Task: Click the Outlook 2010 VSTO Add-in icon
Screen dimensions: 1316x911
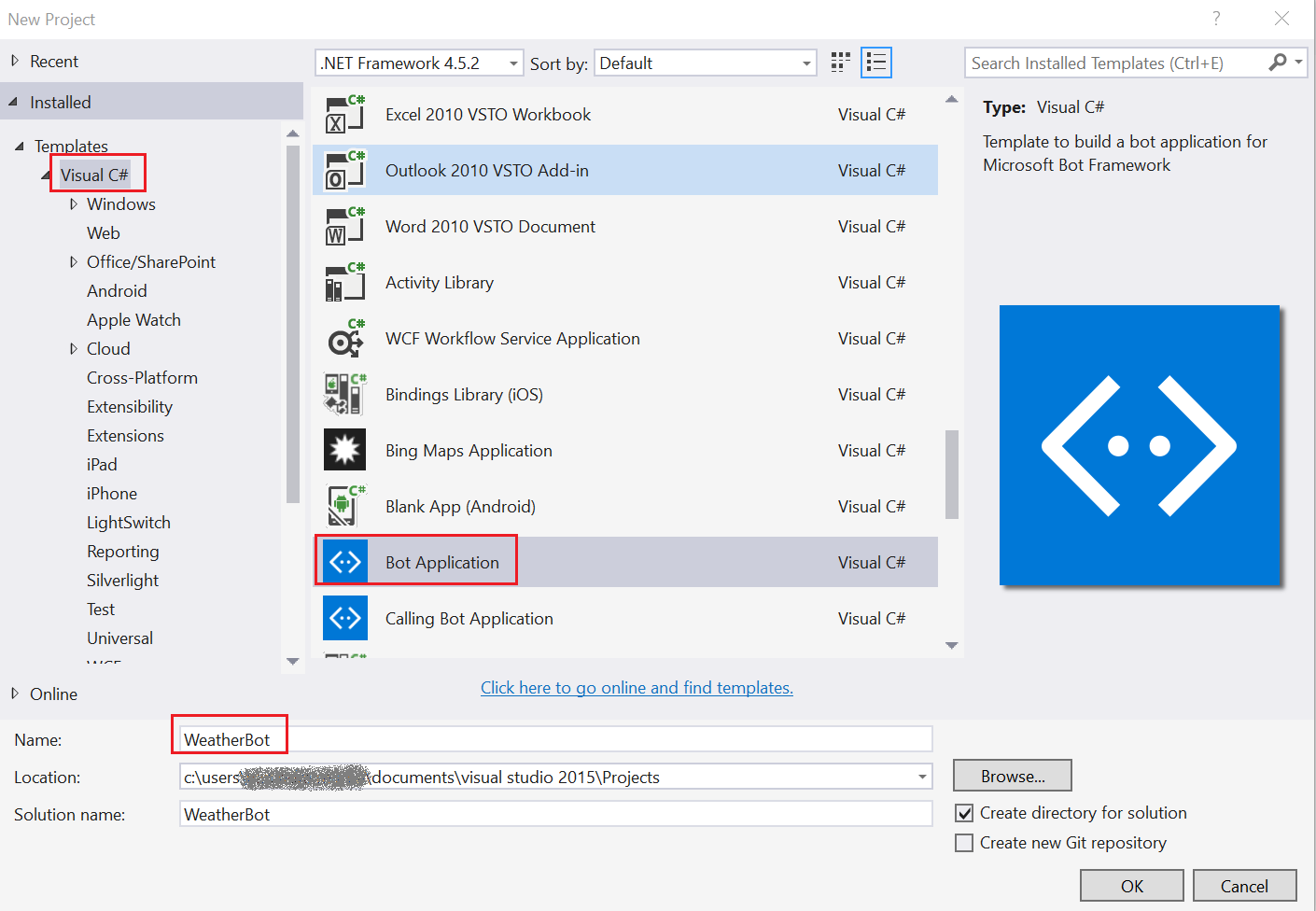Action: [x=344, y=171]
